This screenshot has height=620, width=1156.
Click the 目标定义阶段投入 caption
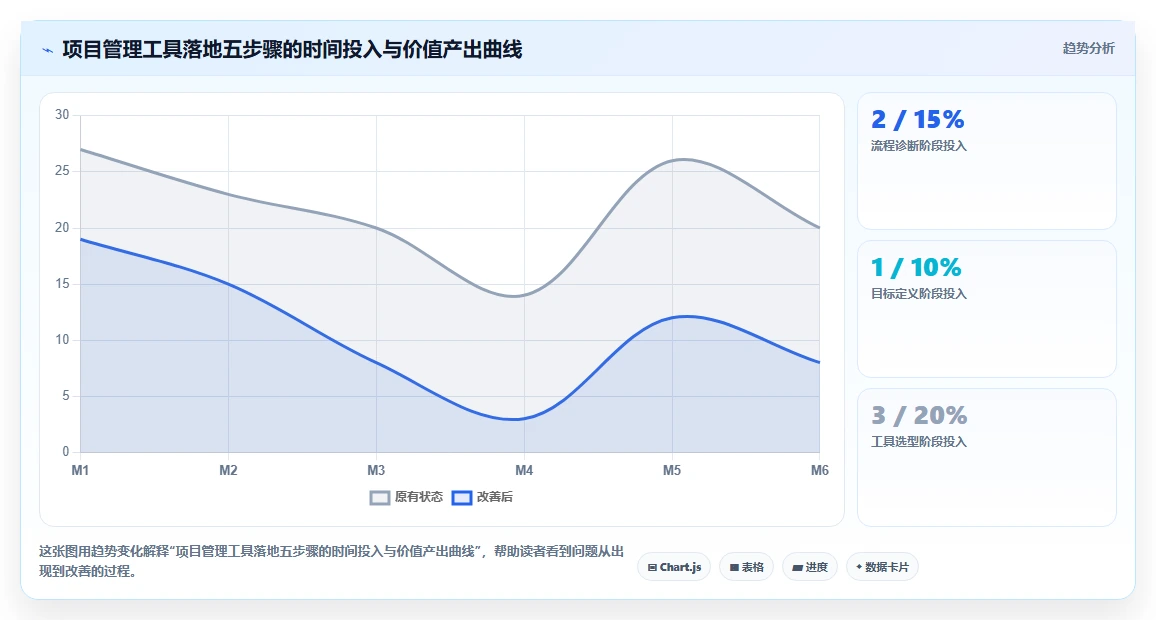919,294
